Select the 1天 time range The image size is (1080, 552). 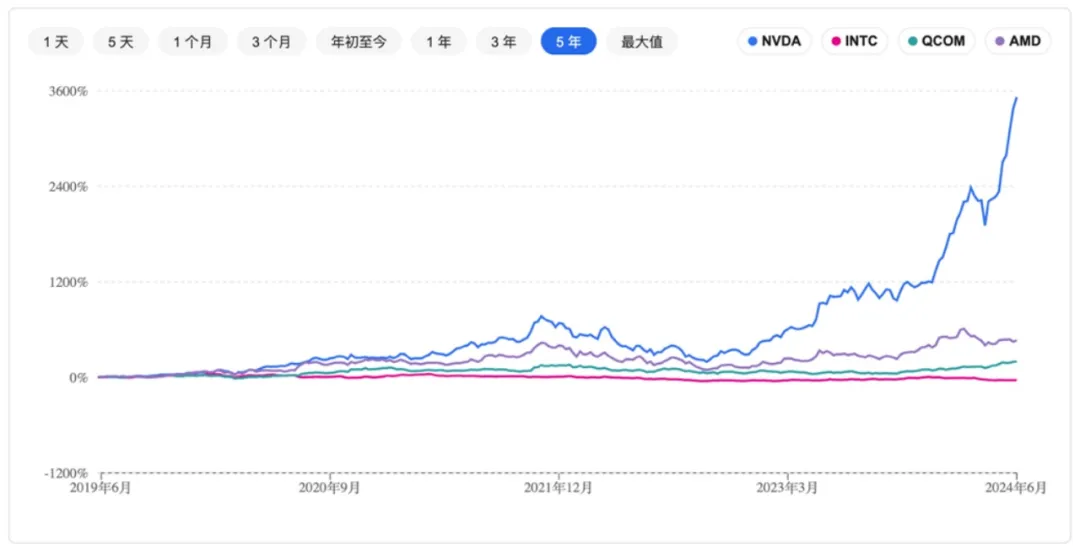(56, 42)
